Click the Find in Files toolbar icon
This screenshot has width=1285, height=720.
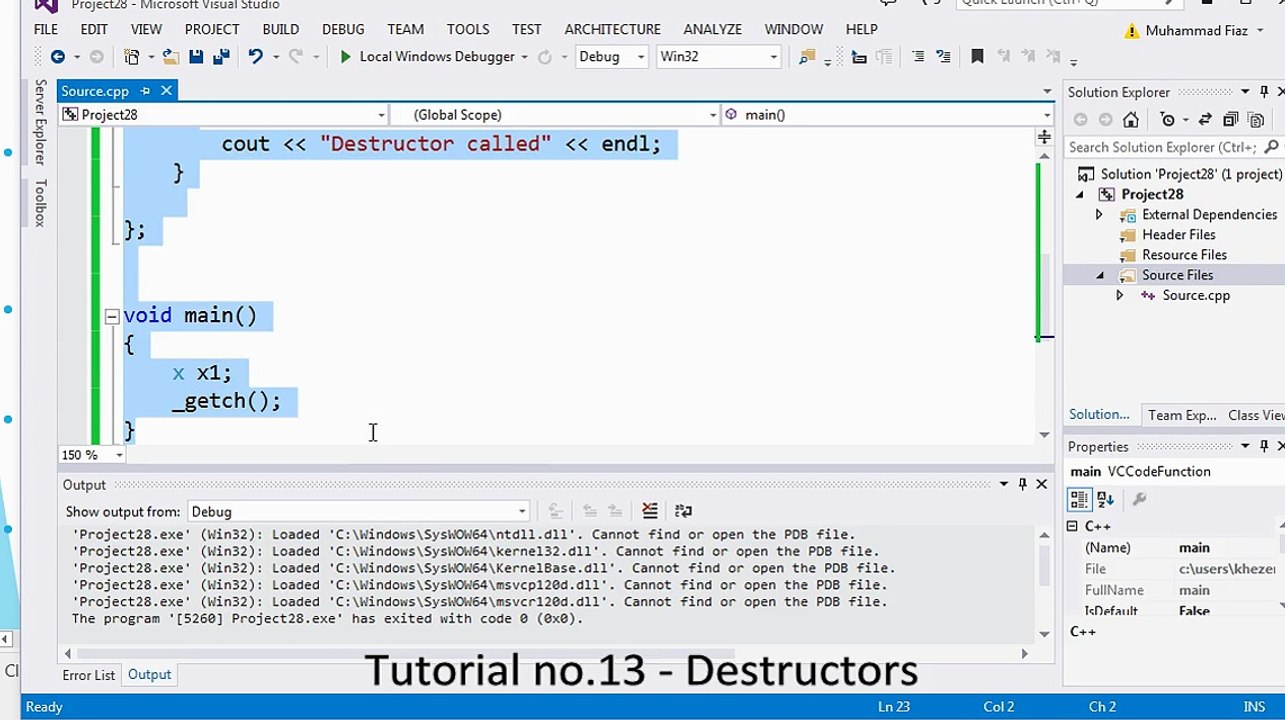pyautogui.click(x=807, y=57)
